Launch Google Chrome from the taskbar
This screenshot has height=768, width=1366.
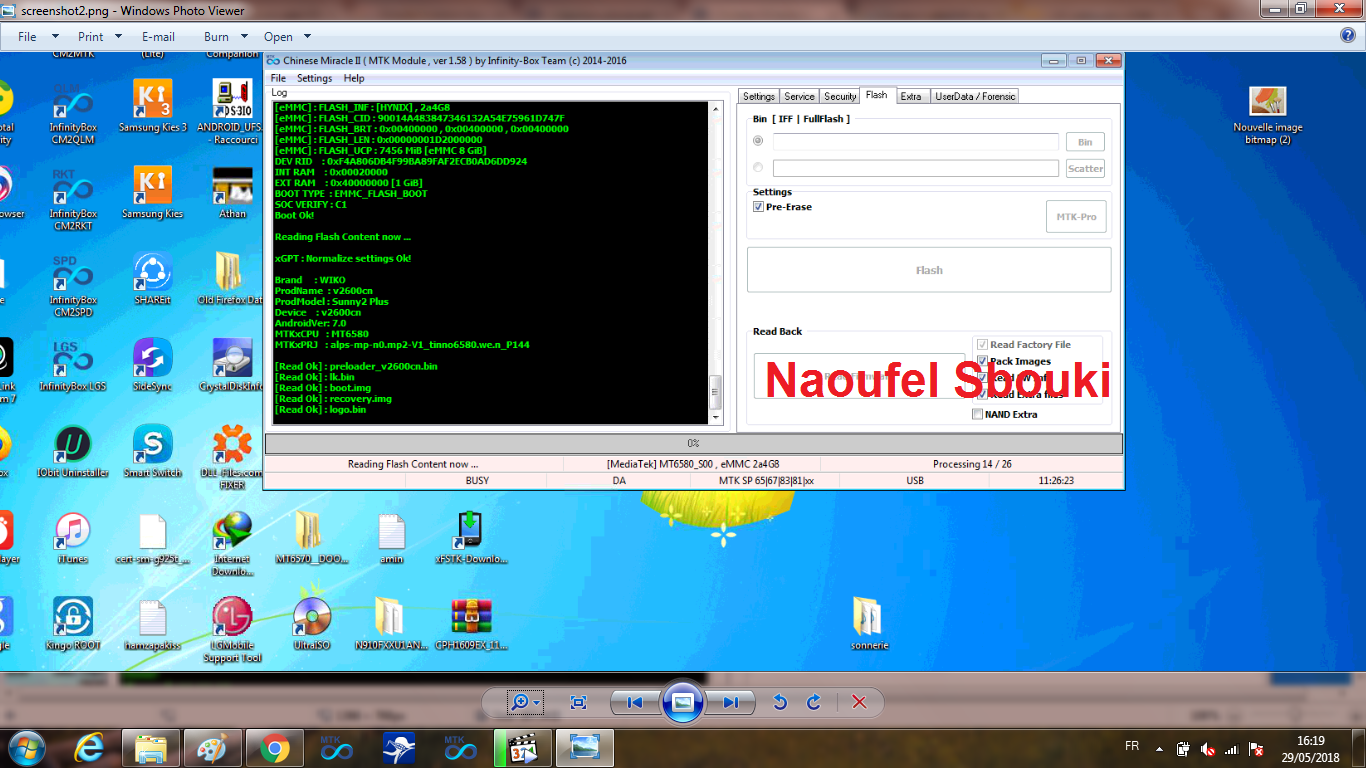coord(275,747)
